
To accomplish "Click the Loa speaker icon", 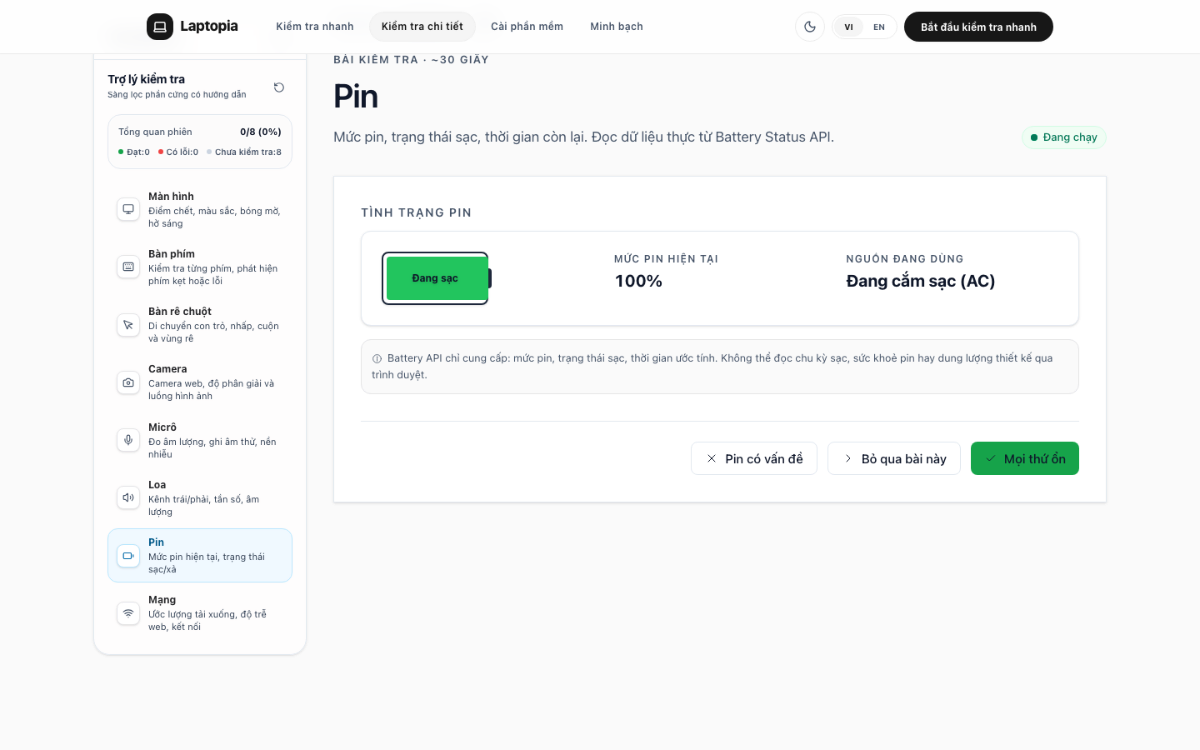I will point(128,497).
